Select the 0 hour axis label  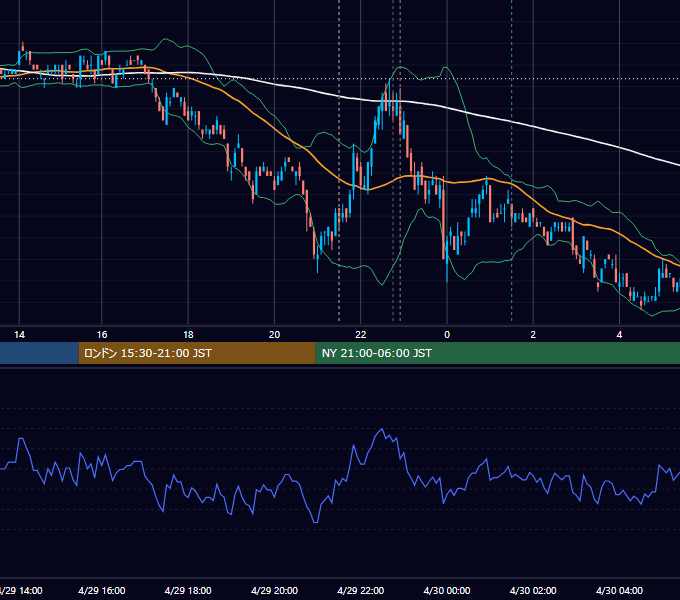[x=447, y=335]
